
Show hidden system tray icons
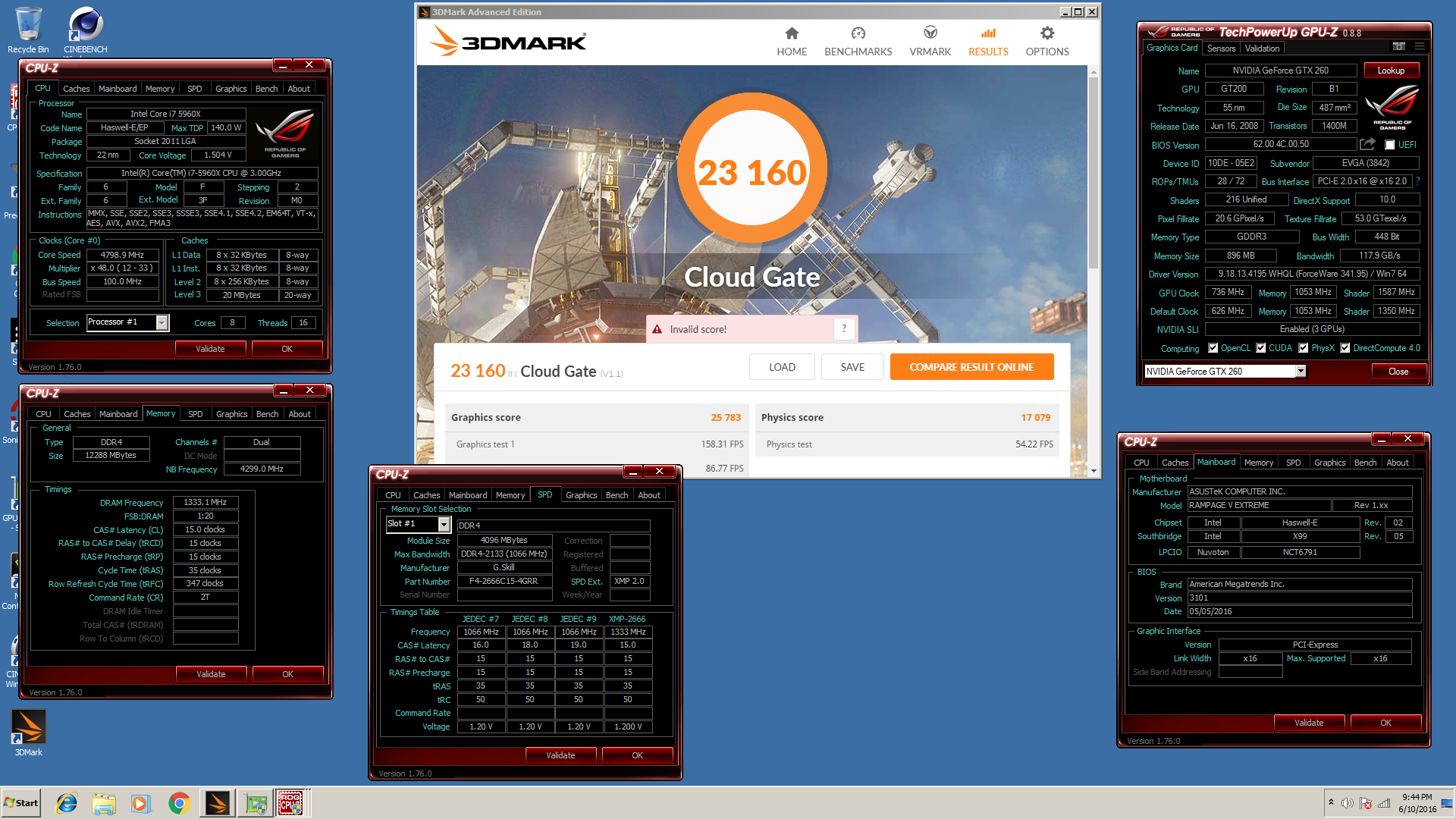(x=1331, y=802)
